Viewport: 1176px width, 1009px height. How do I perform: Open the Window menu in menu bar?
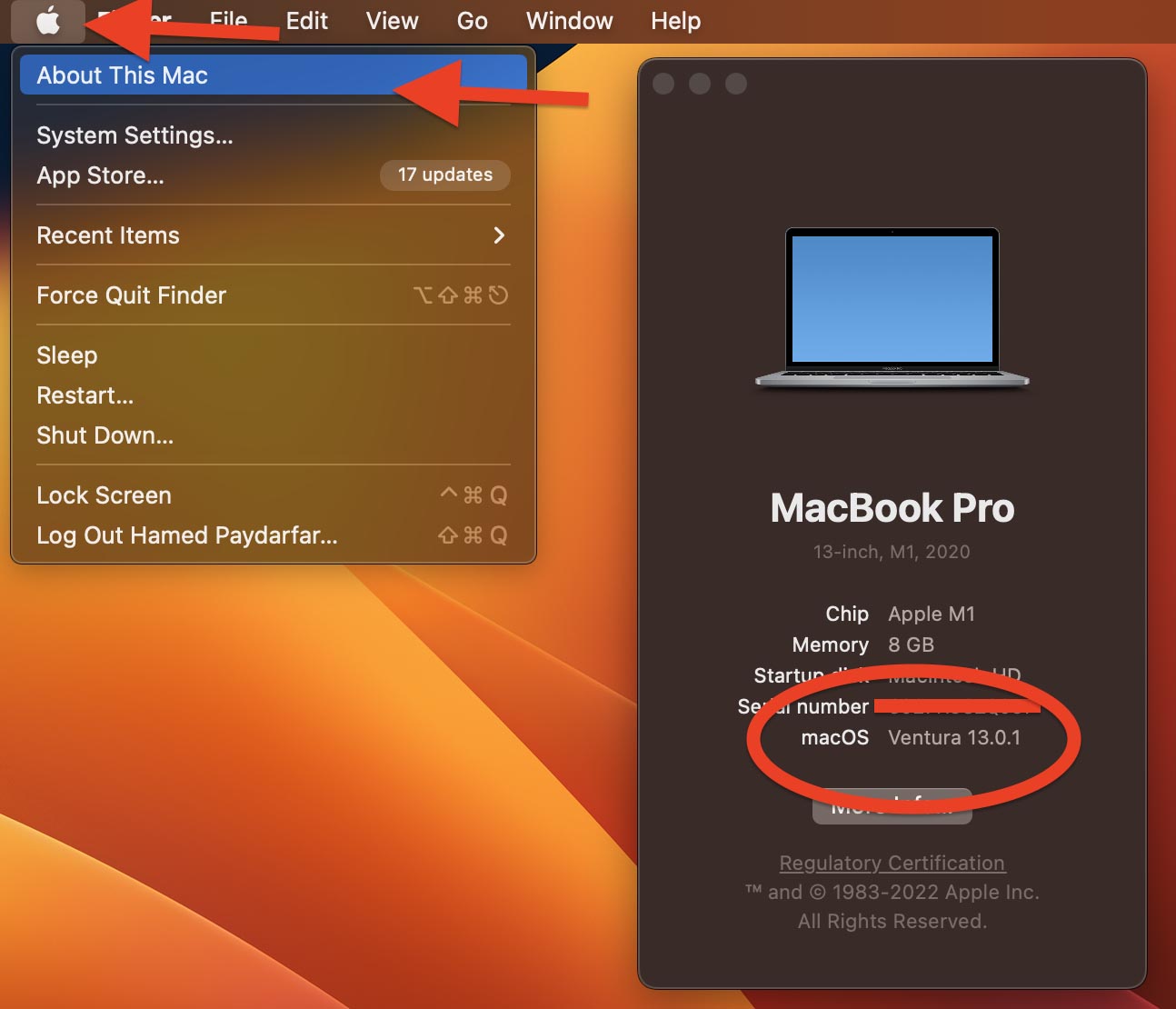570,20
